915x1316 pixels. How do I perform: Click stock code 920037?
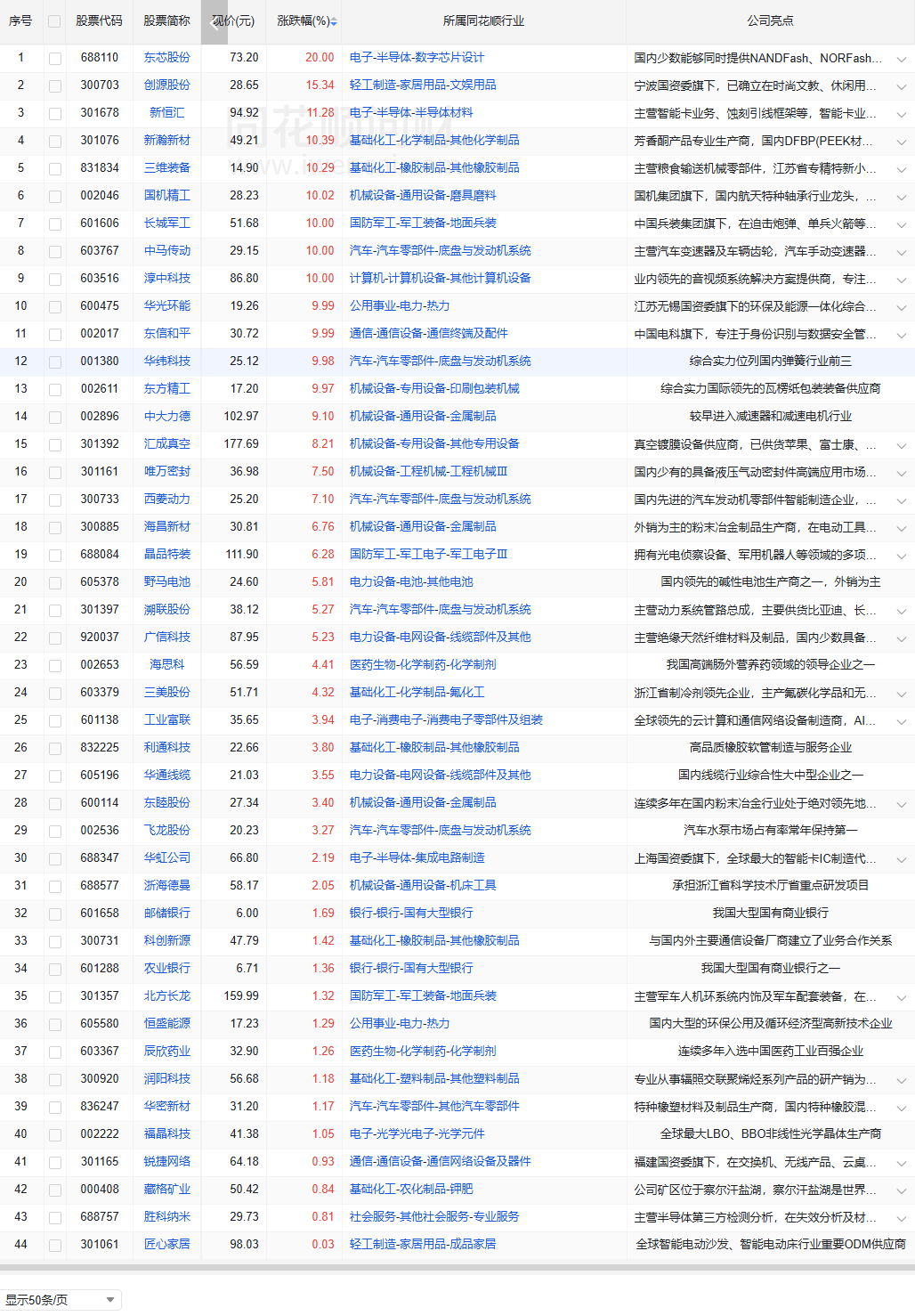(100, 637)
